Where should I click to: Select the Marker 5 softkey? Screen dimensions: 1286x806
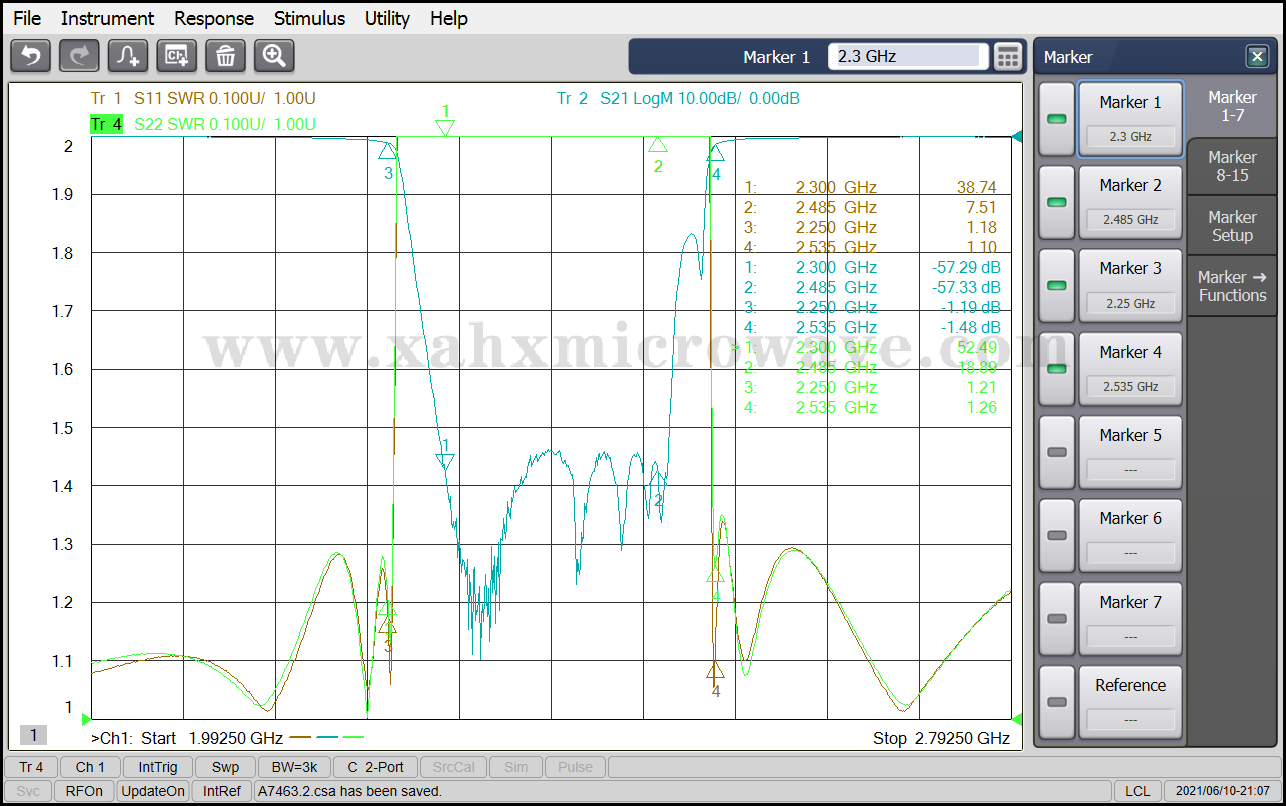pos(1130,452)
